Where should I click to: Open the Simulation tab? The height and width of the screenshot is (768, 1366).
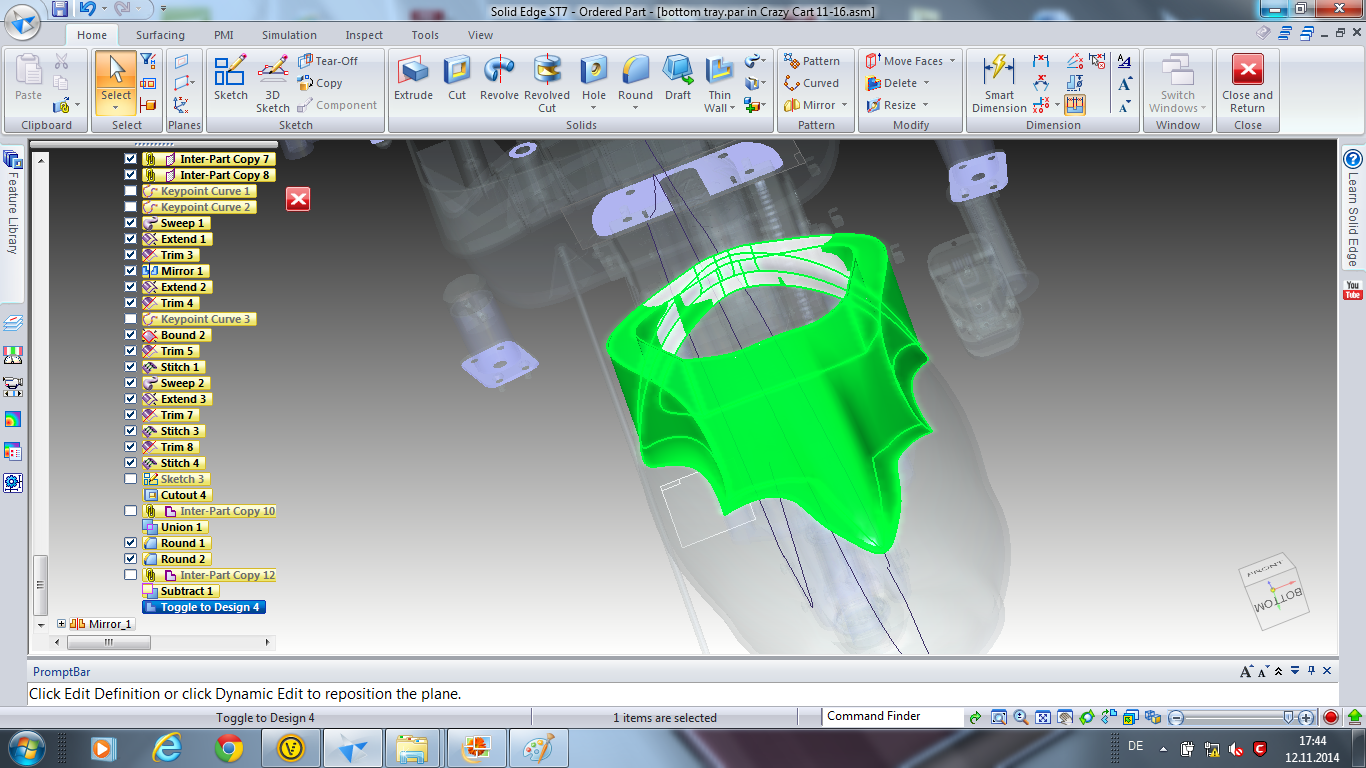point(289,35)
